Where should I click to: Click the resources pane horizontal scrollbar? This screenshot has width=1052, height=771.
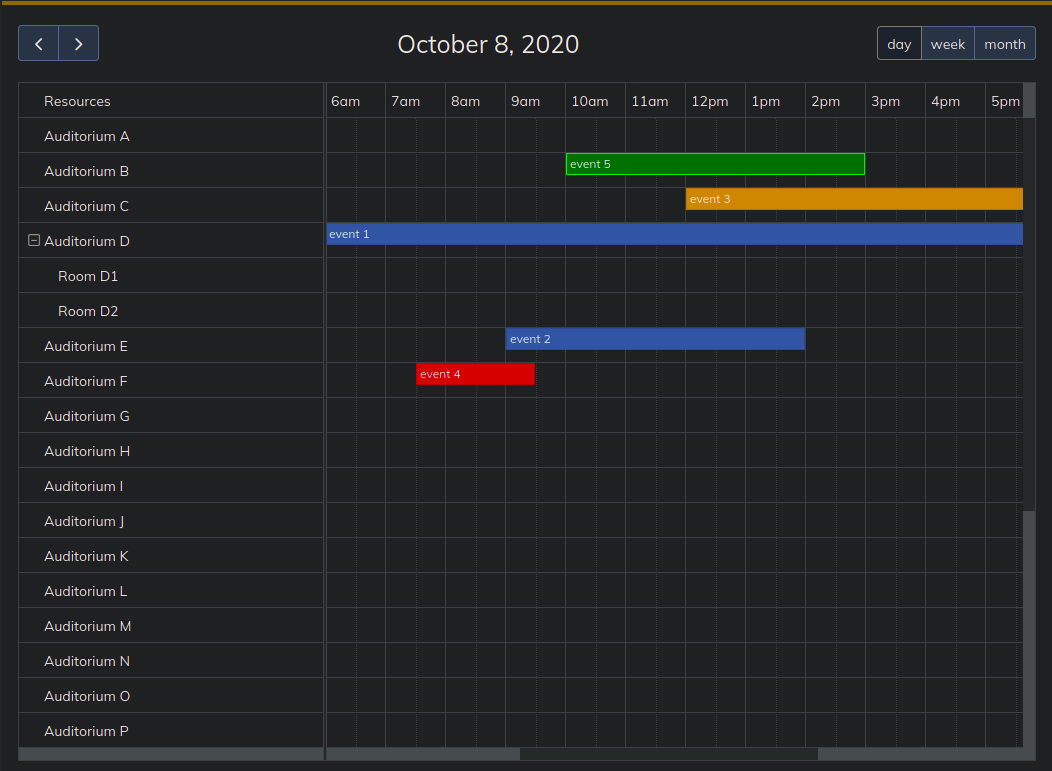(170, 754)
